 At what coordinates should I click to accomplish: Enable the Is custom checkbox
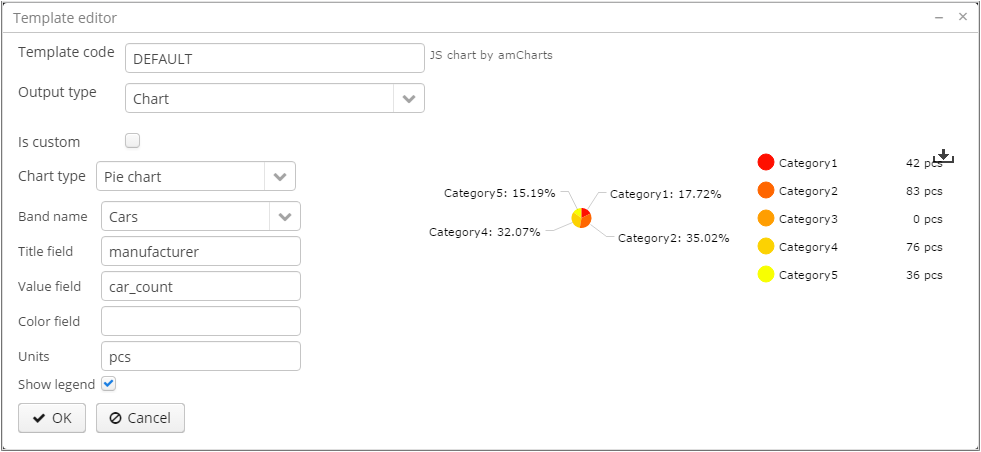point(132,141)
